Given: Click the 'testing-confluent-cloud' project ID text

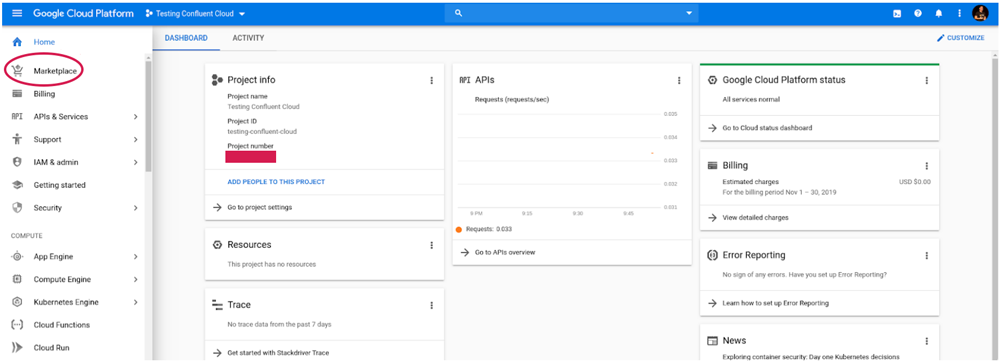Looking at the screenshot, I should point(262,131).
